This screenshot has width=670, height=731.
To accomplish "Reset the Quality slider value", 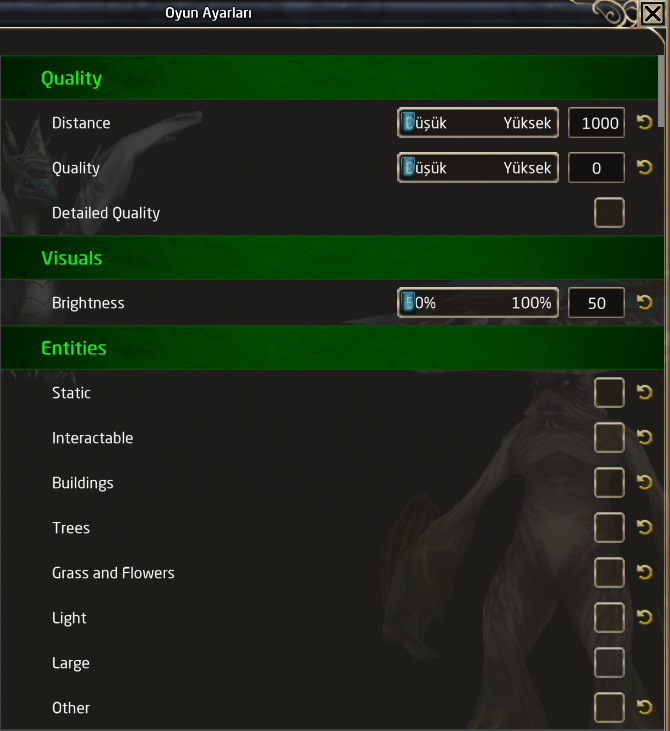I will 644,167.
